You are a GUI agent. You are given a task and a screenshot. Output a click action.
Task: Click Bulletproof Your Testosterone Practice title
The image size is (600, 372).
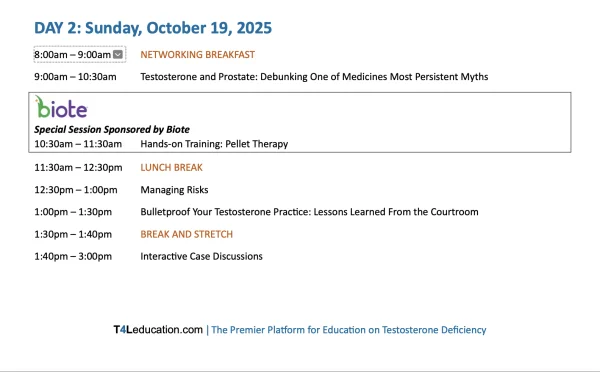coord(309,212)
